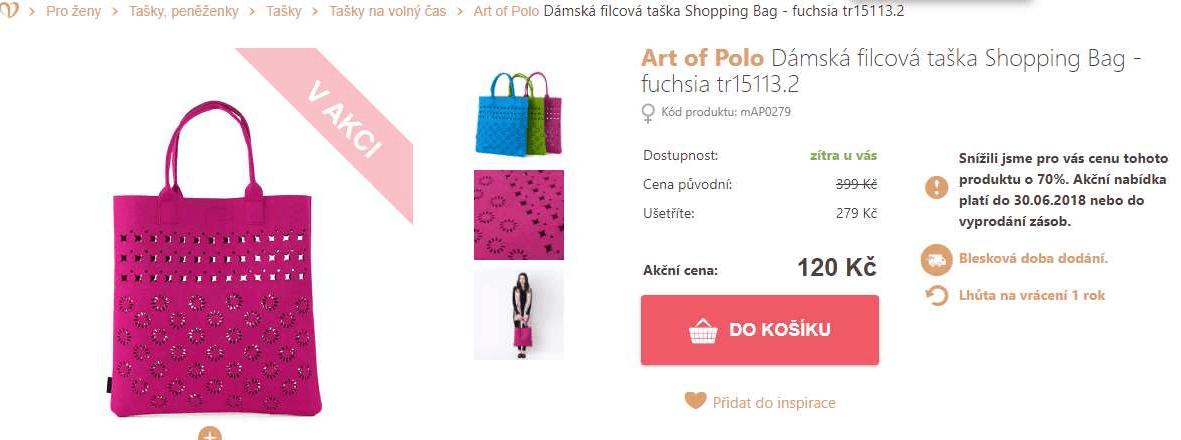Click the basket icon on Do košíku button
The width and height of the screenshot is (1181, 440).
(x=703, y=330)
